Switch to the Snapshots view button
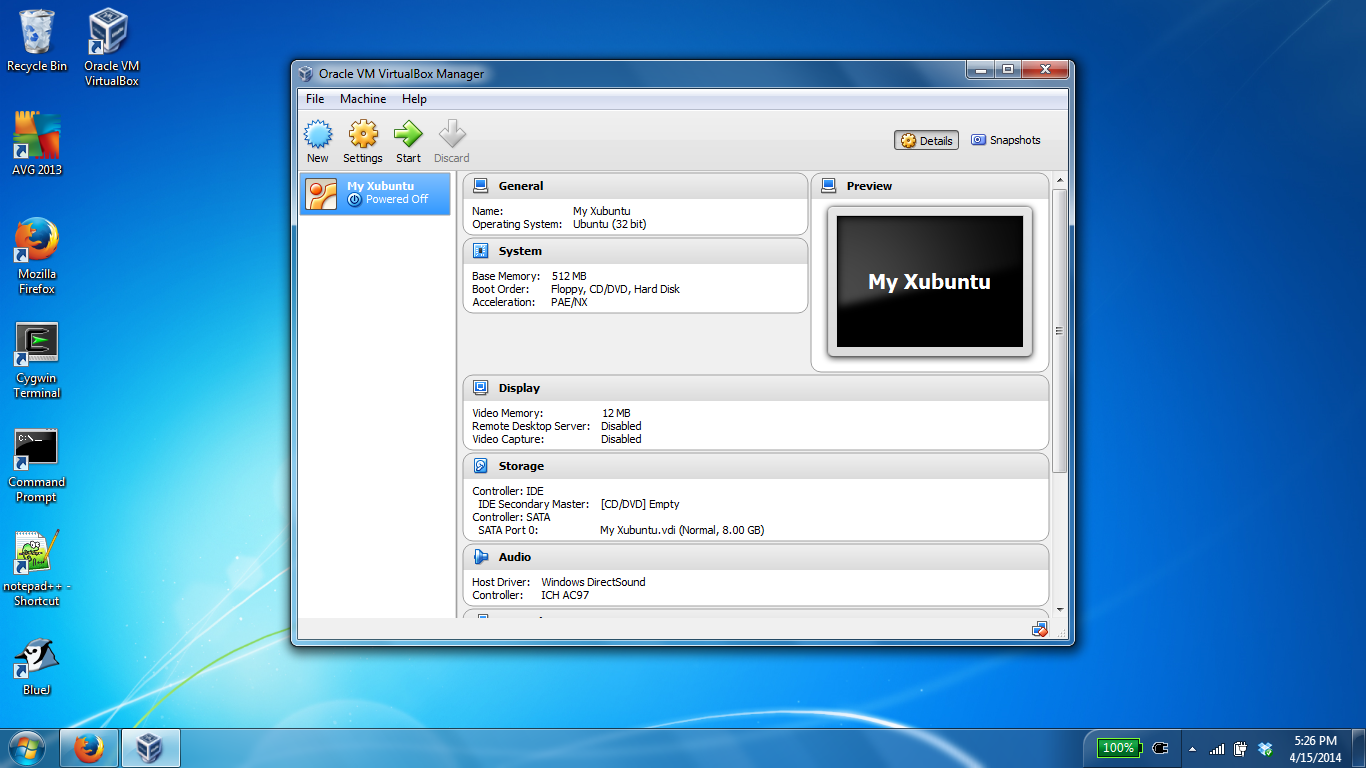 coord(1006,141)
